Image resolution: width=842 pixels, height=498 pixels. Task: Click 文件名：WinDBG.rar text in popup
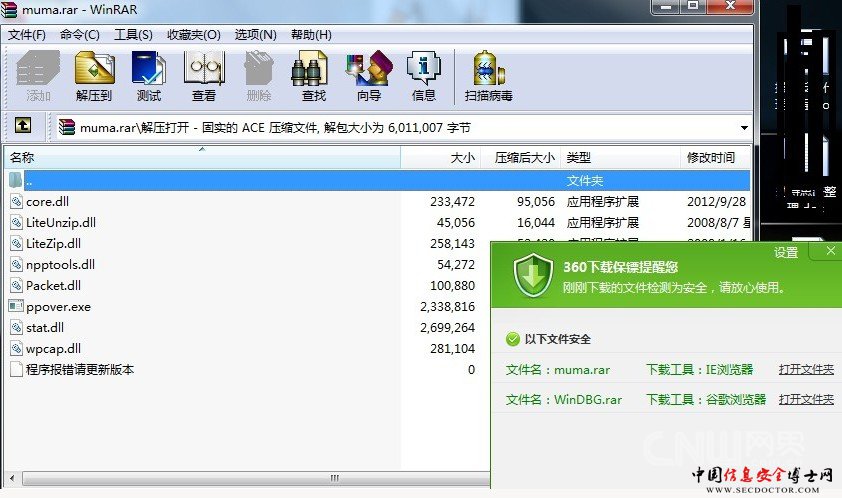click(x=564, y=400)
